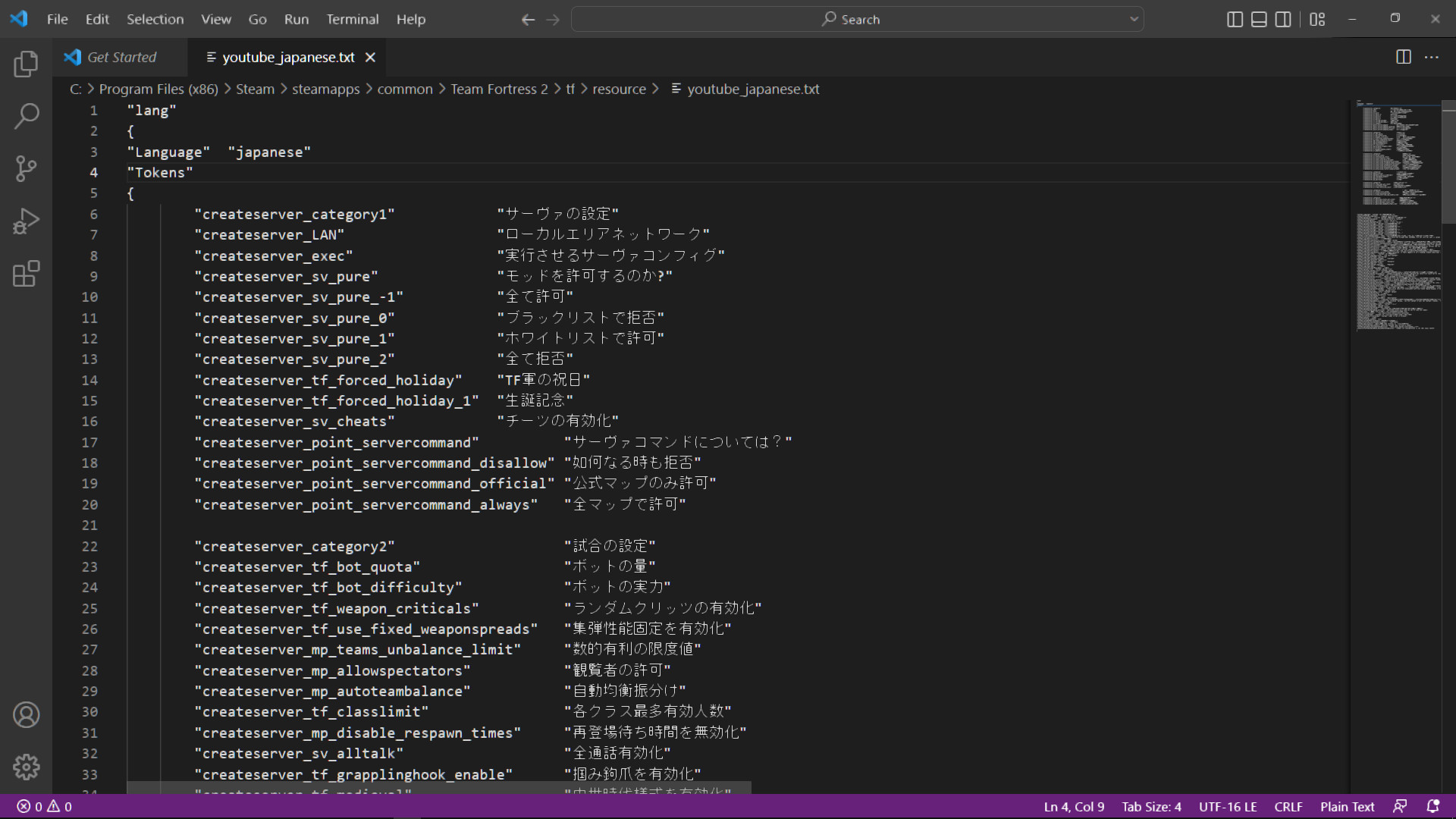Change file encoding UTF-16 LE
This screenshot has height=819, width=1456.
pyautogui.click(x=1228, y=807)
